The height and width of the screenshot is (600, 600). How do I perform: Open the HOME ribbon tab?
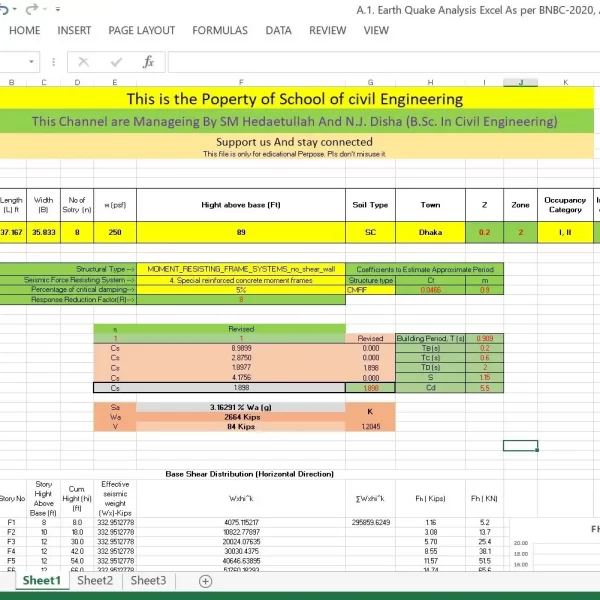click(x=24, y=31)
